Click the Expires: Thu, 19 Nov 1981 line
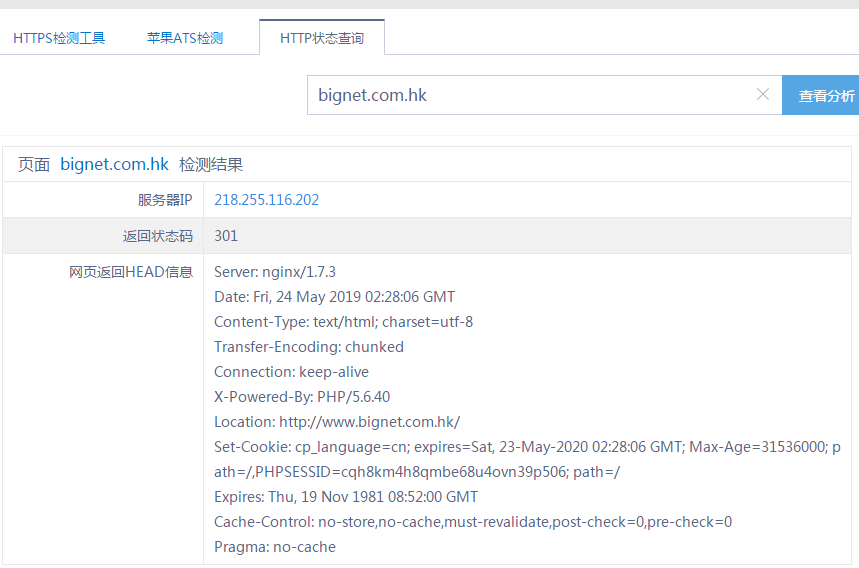The width and height of the screenshot is (859, 568). [346, 497]
